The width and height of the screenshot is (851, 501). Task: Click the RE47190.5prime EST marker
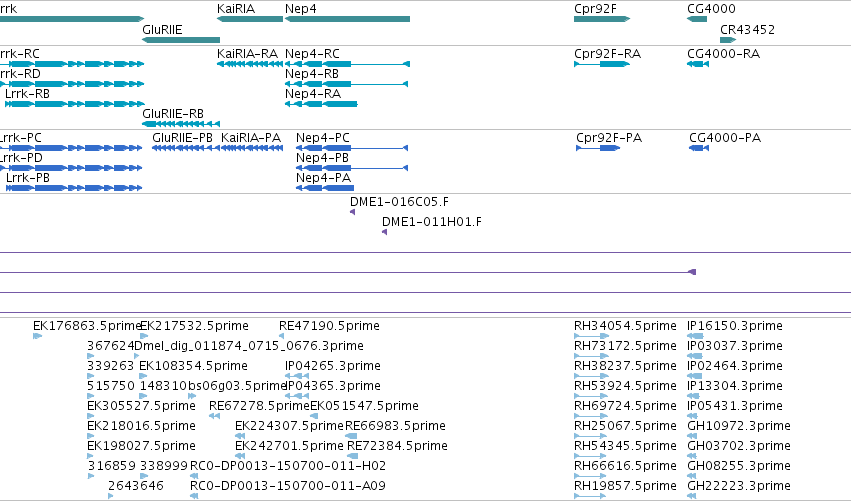(281, 336)
